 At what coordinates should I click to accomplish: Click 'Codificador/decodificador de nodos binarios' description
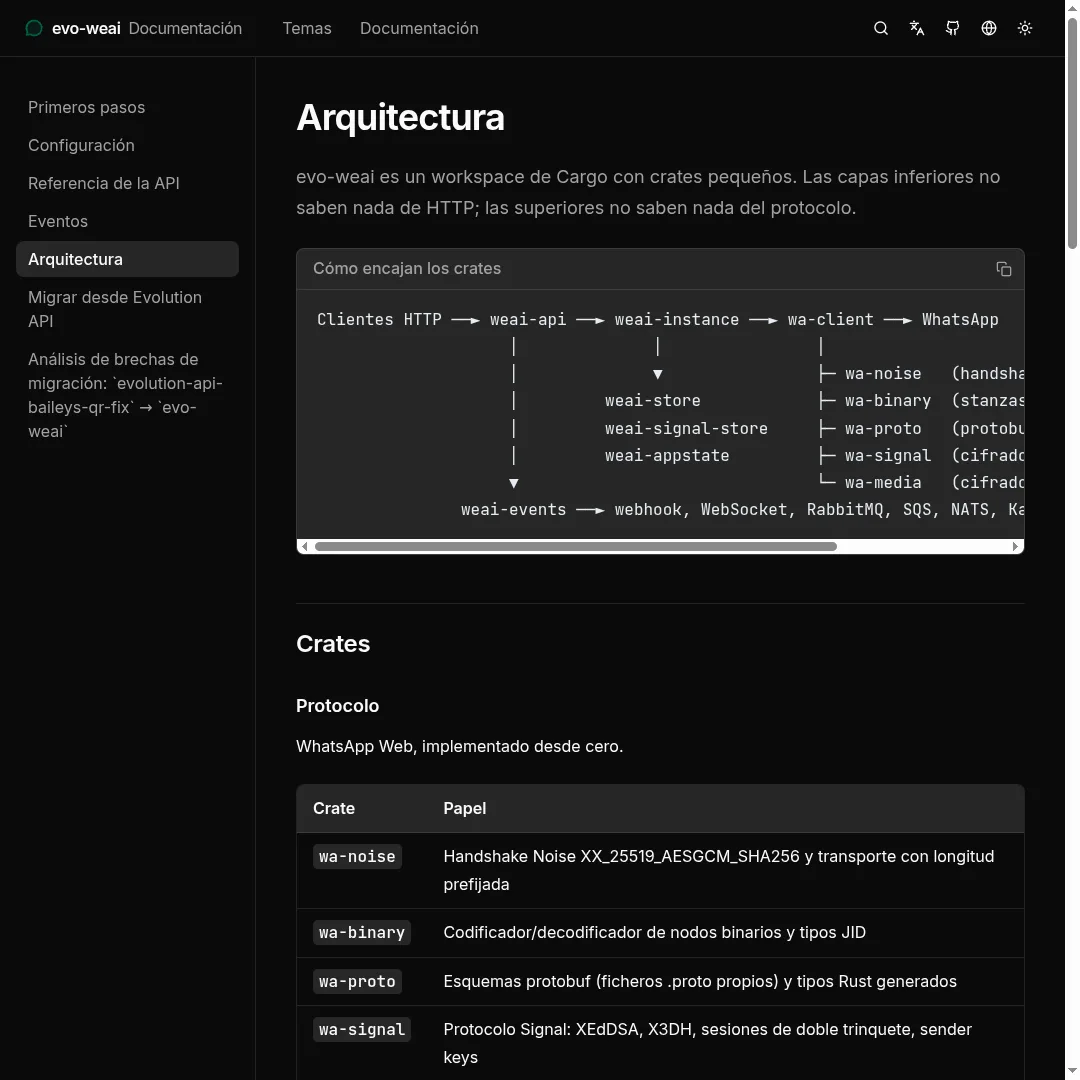pyautogui.click(x=654, y=932)
